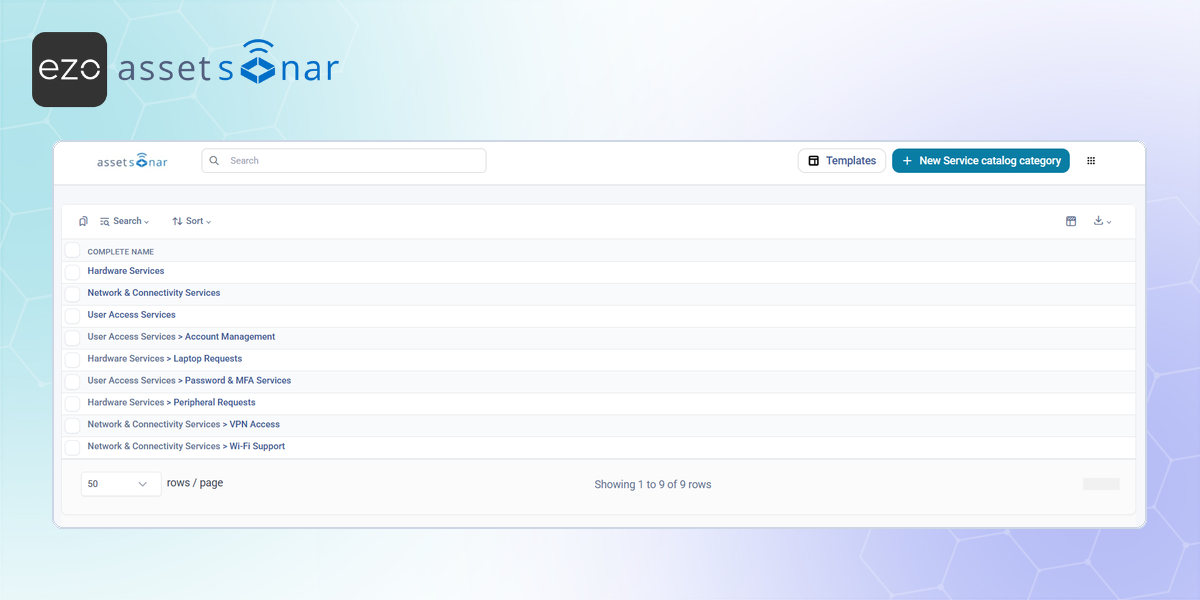1200x600 pixels.
Task: Check the User Access Services row checkbox
Action: 72,316
